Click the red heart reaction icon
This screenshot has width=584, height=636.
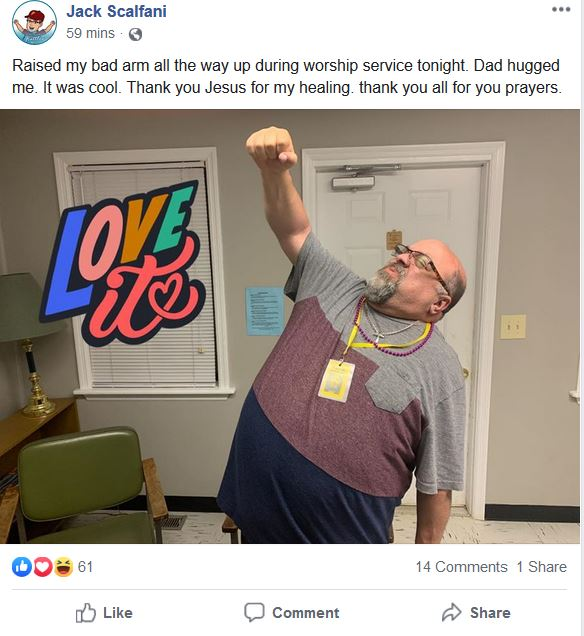43,567
